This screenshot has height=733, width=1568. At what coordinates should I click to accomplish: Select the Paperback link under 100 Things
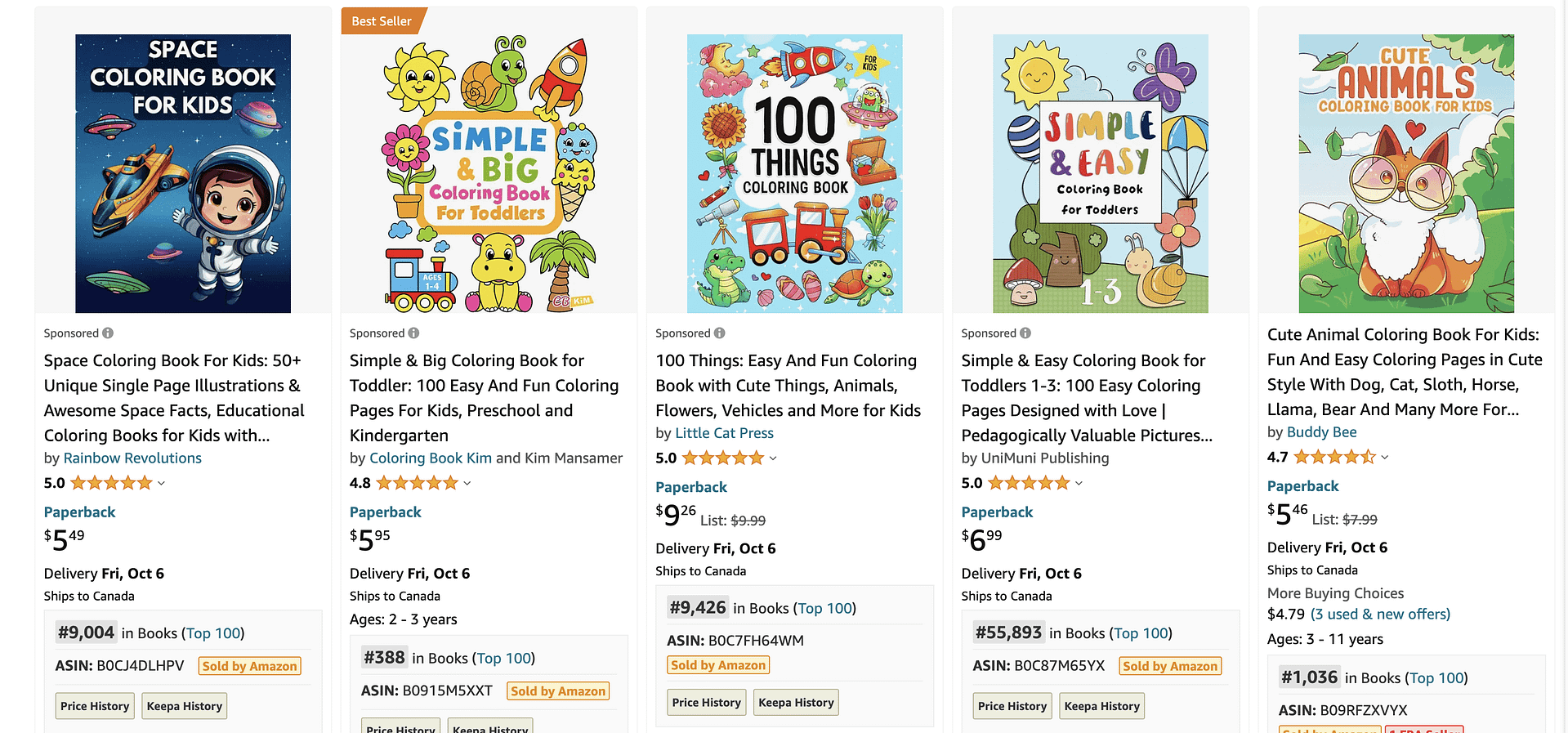690,486
